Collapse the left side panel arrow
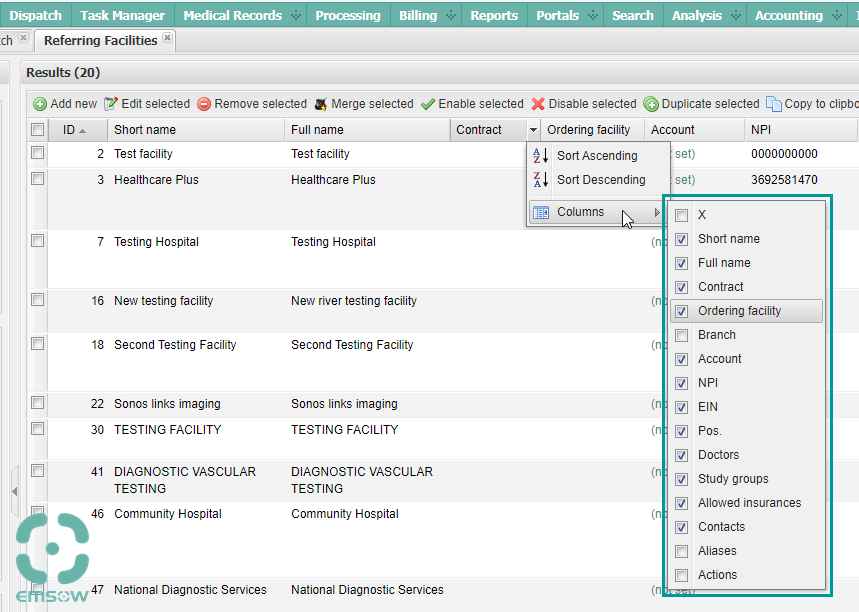Viewport: 859px width, 612px height. coord(15,491)
